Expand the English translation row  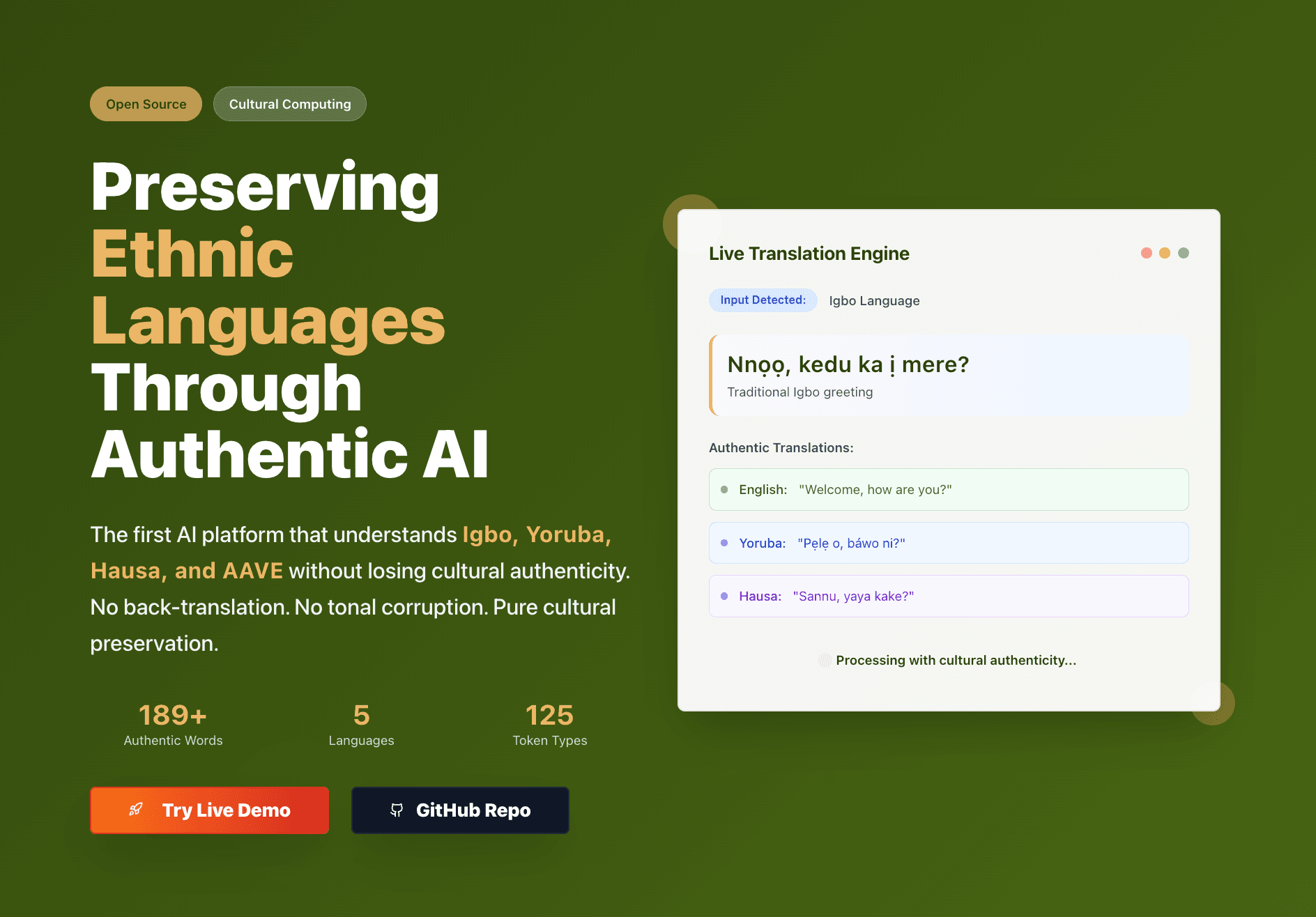pos(948,489)
